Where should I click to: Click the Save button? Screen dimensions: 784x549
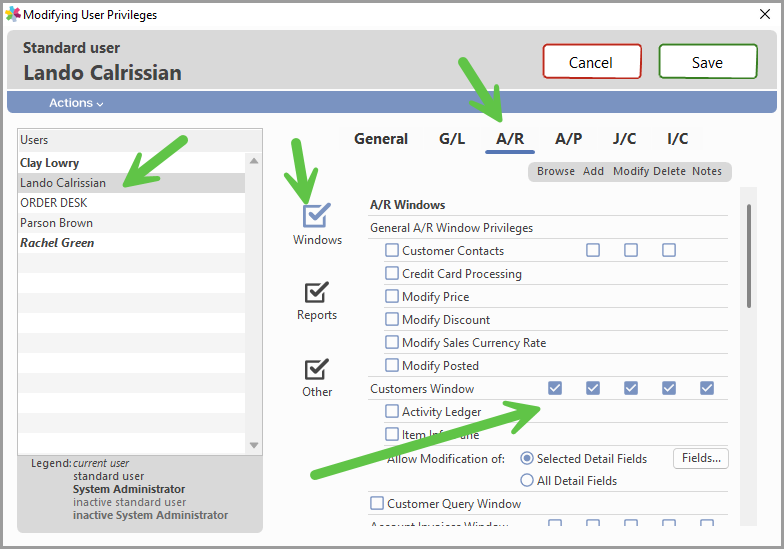708,62
